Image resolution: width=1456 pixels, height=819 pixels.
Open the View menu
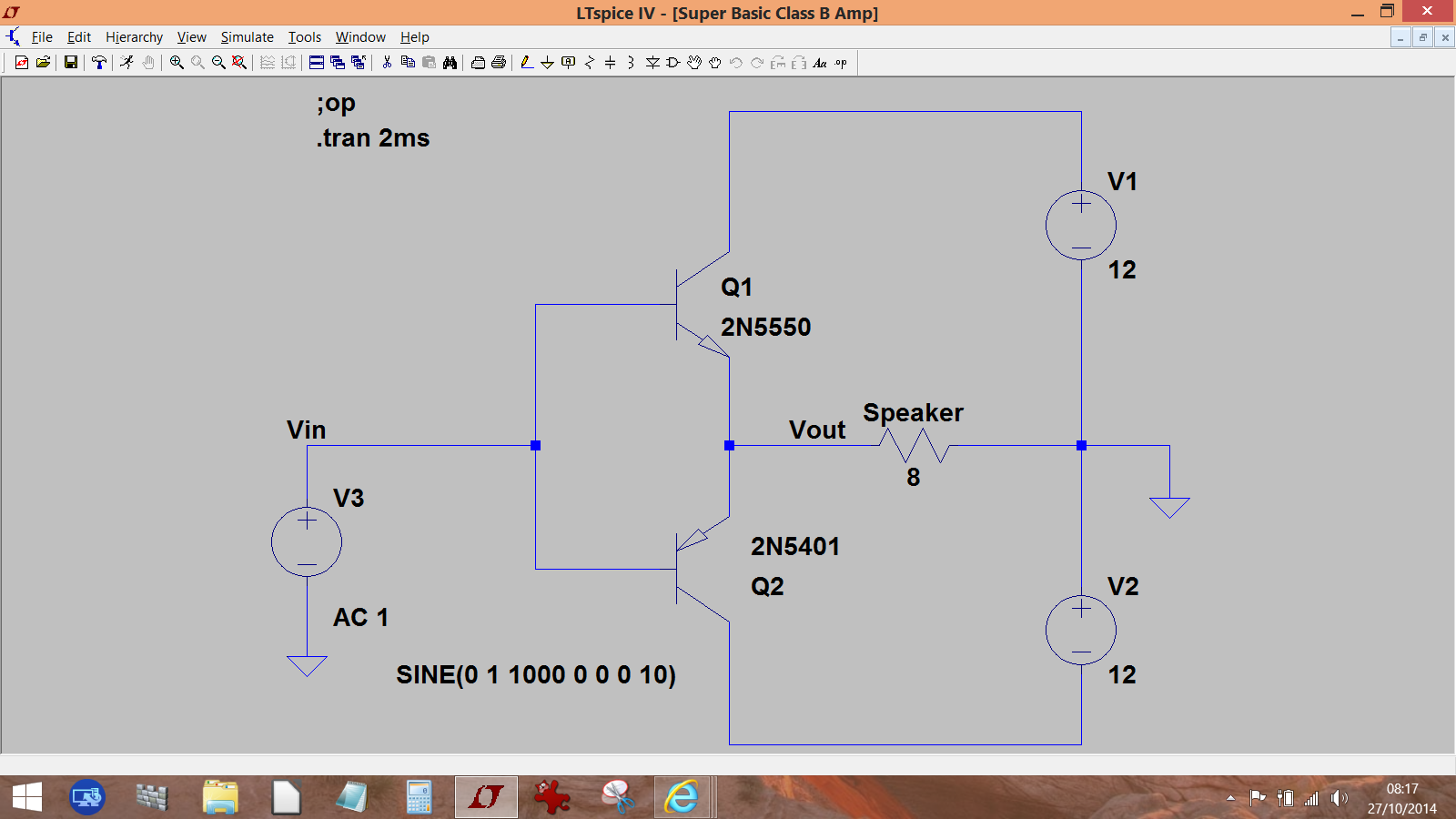coord(191,37)
